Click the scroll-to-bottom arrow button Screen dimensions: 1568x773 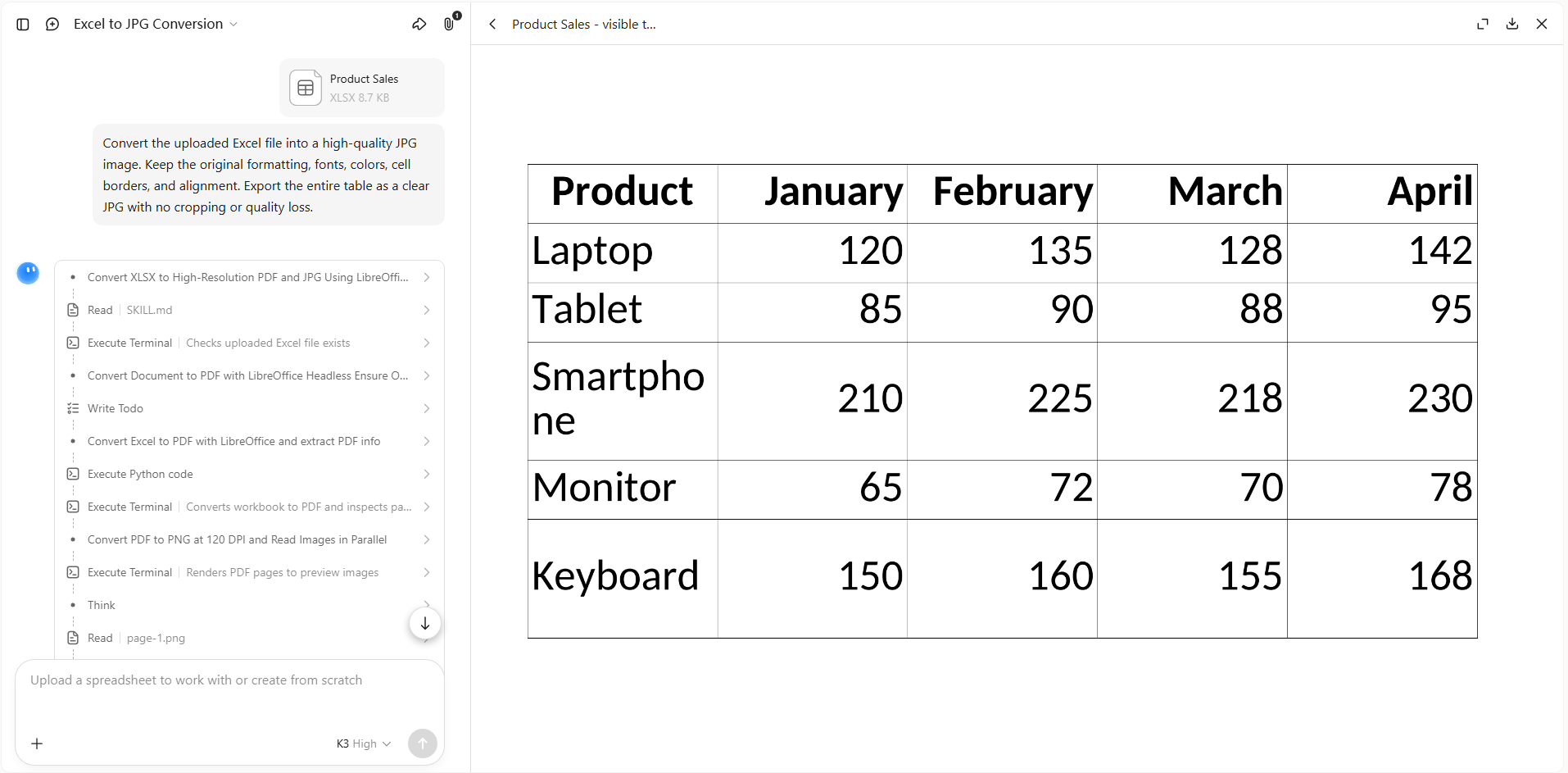point(425,624)
